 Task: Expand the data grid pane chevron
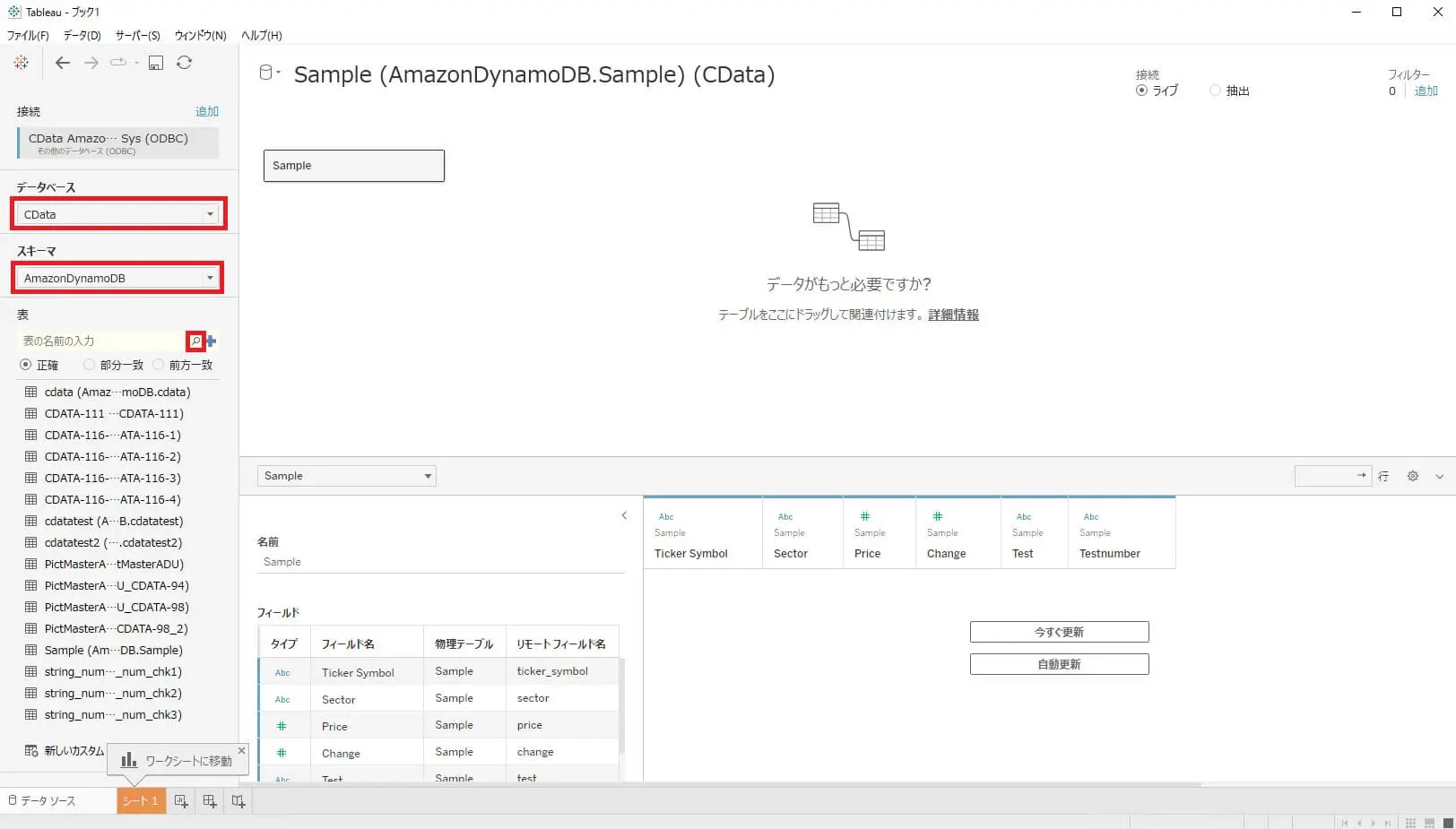[x=1440, y=476]
